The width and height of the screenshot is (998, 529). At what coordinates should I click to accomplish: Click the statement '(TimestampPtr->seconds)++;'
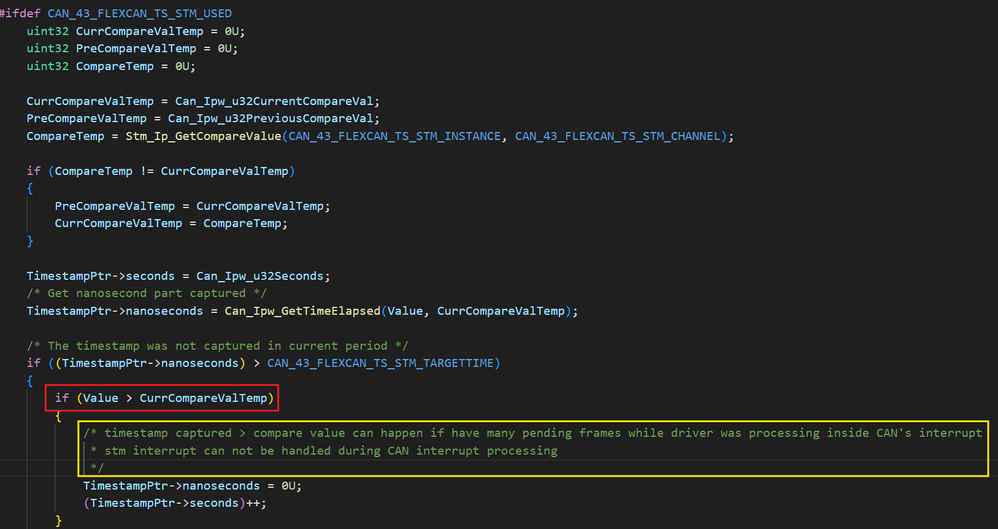coord(175,504)
